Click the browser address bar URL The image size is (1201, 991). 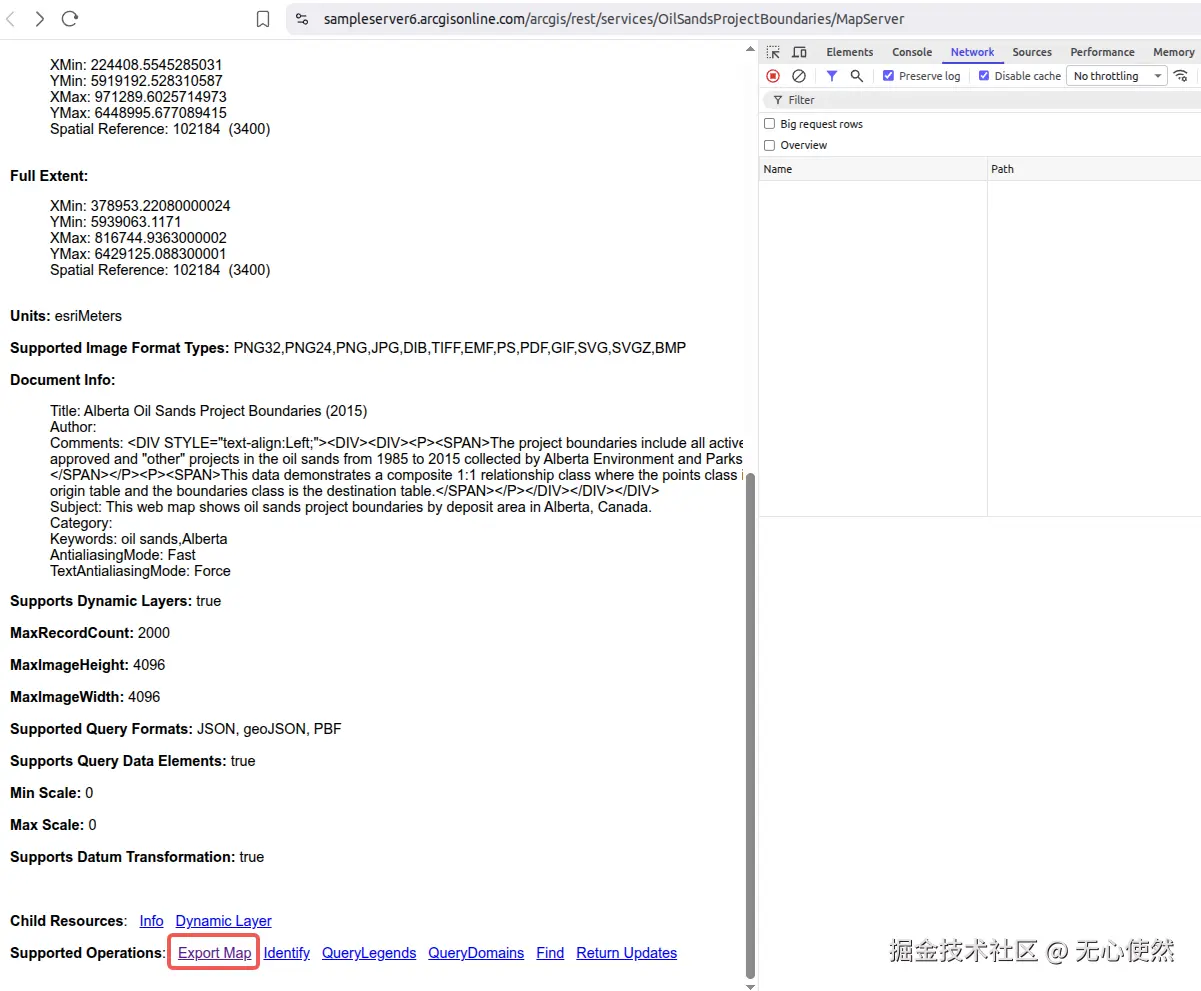tap(615, 19)
